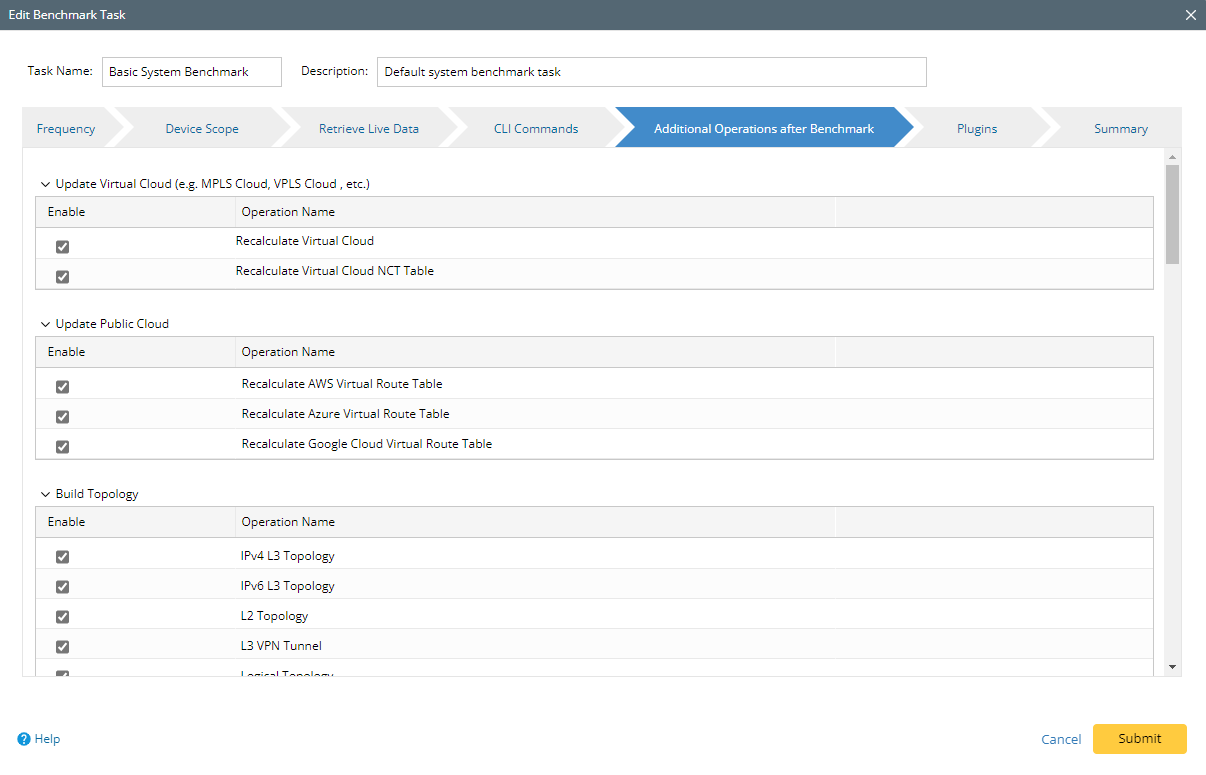Viewport: 1206px width, 775px height.
Task: Toggle Recalculate Virtual Cloud NCT Table checkbox
Action: point(62,276)
